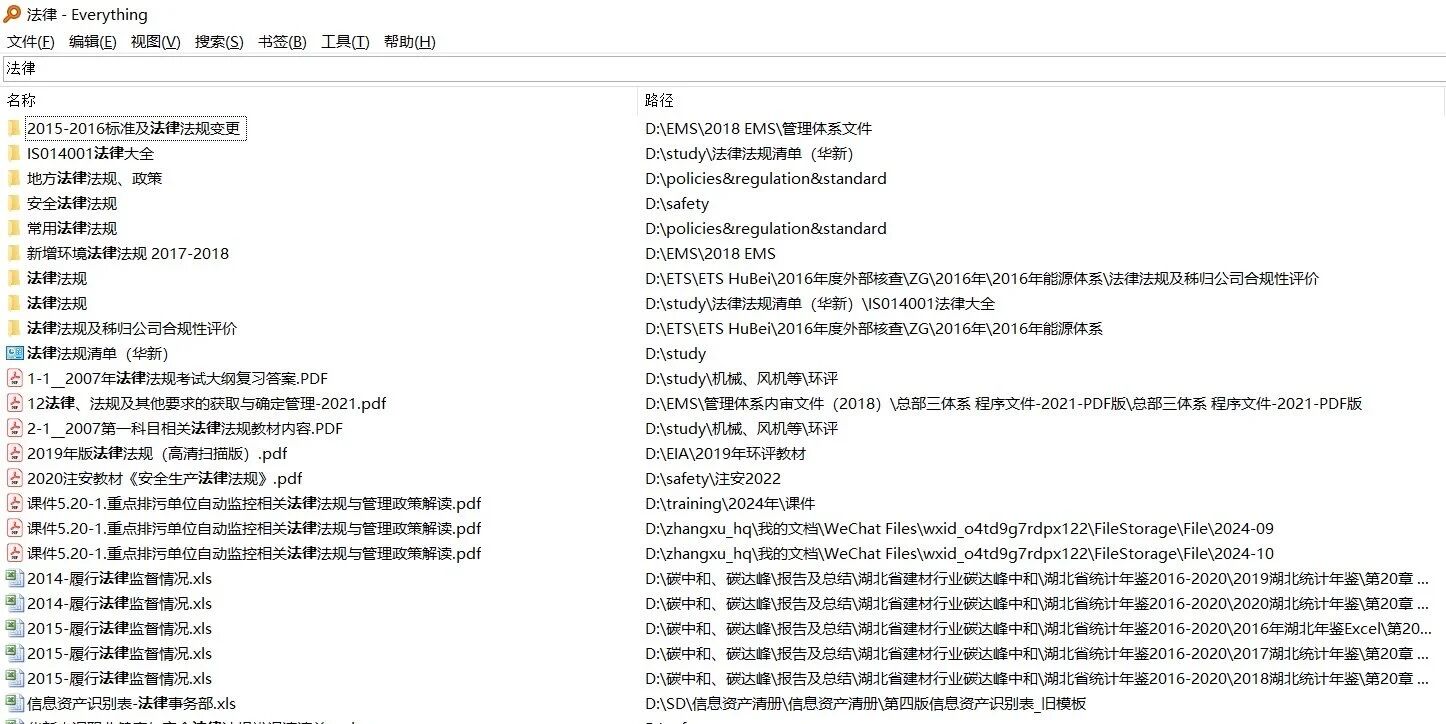The image size is (1446, 724).
Task: Open the 搜索(S) menu
Action: [x=218, y=42]
